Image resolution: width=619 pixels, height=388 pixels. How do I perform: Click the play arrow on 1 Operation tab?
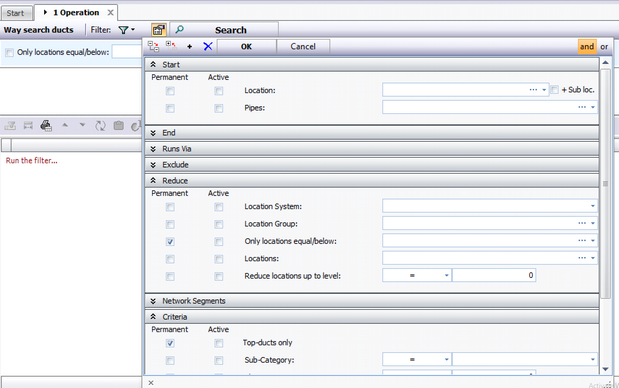[45, 13]
